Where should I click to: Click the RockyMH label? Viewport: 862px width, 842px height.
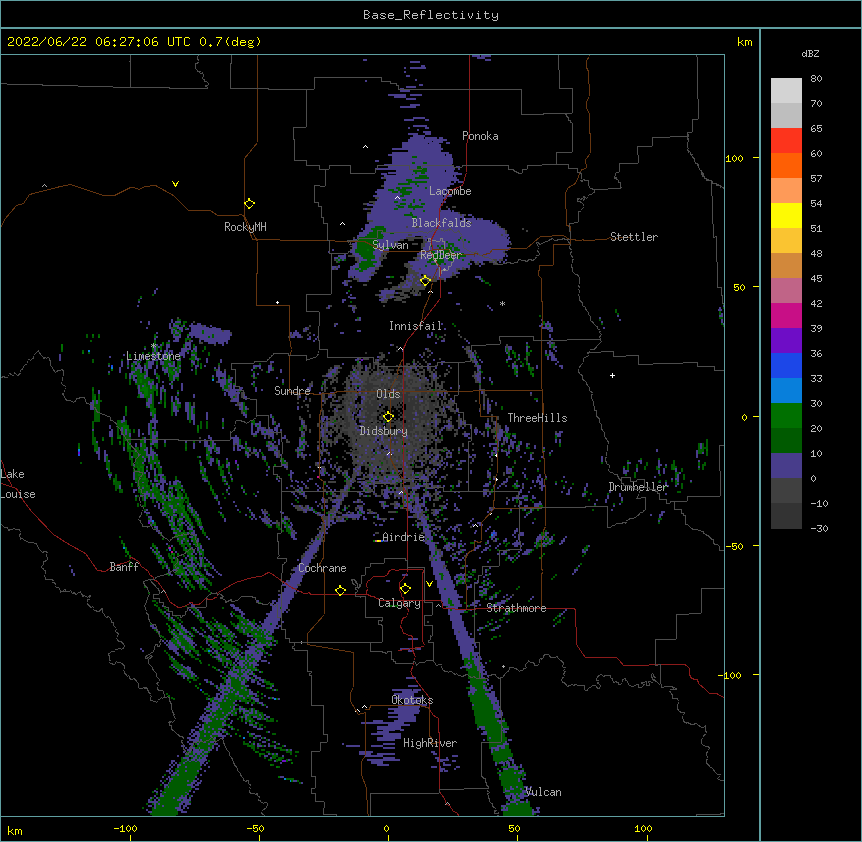[245, 227]
